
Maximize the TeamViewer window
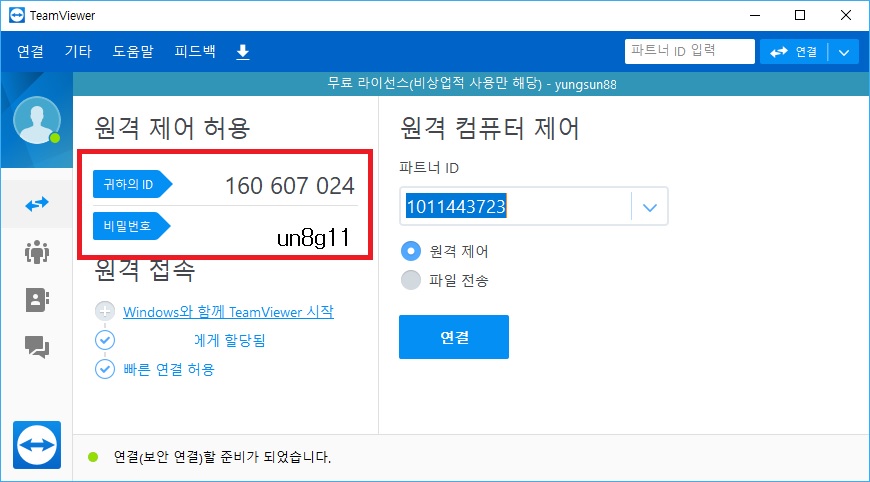(800, 16)
